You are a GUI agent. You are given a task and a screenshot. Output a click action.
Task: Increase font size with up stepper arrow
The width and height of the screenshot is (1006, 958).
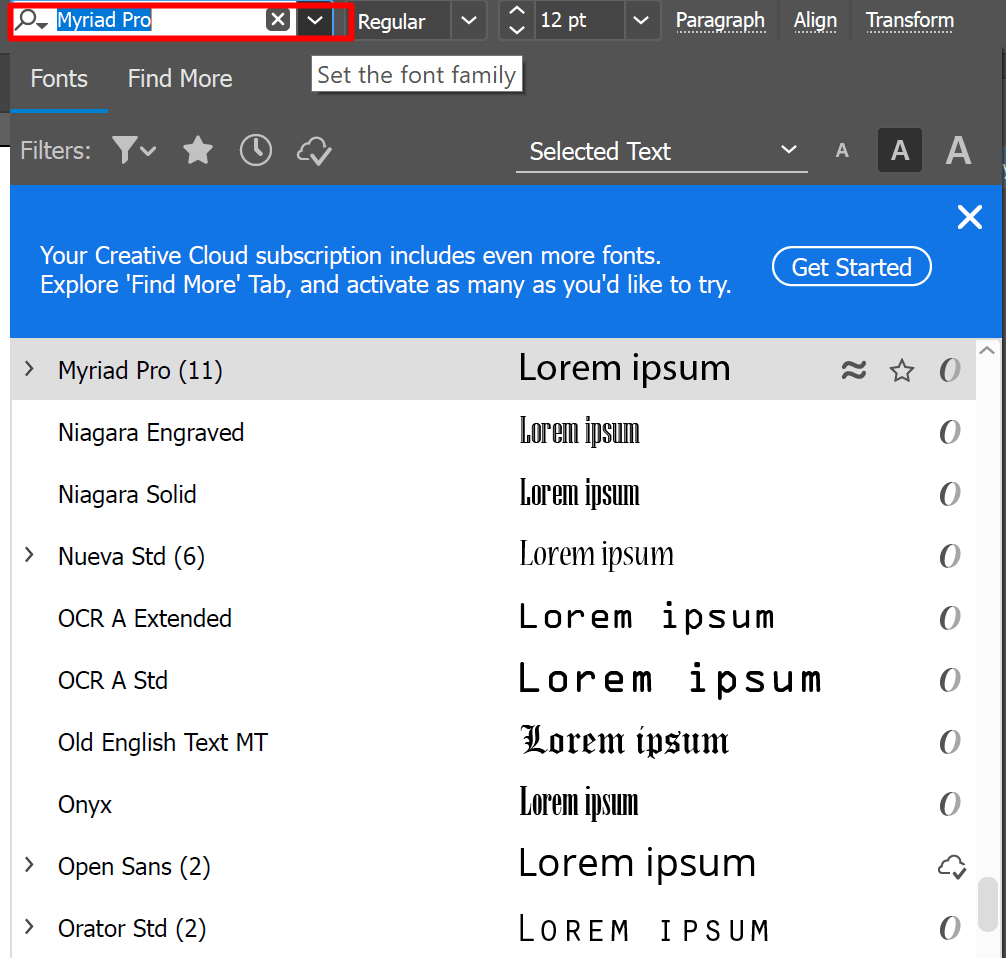point(517,11)
